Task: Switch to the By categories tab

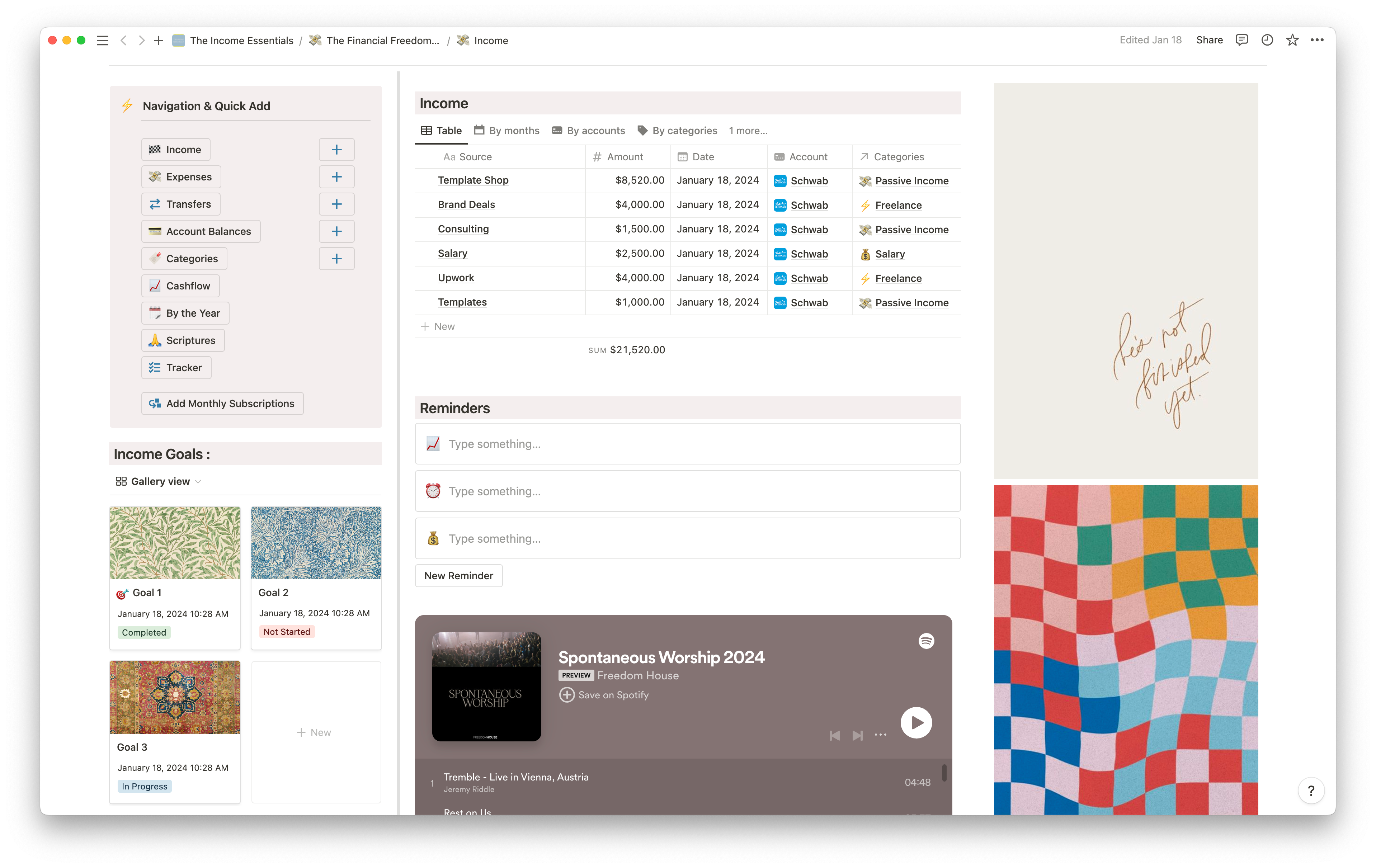Action: click(677, 131)
